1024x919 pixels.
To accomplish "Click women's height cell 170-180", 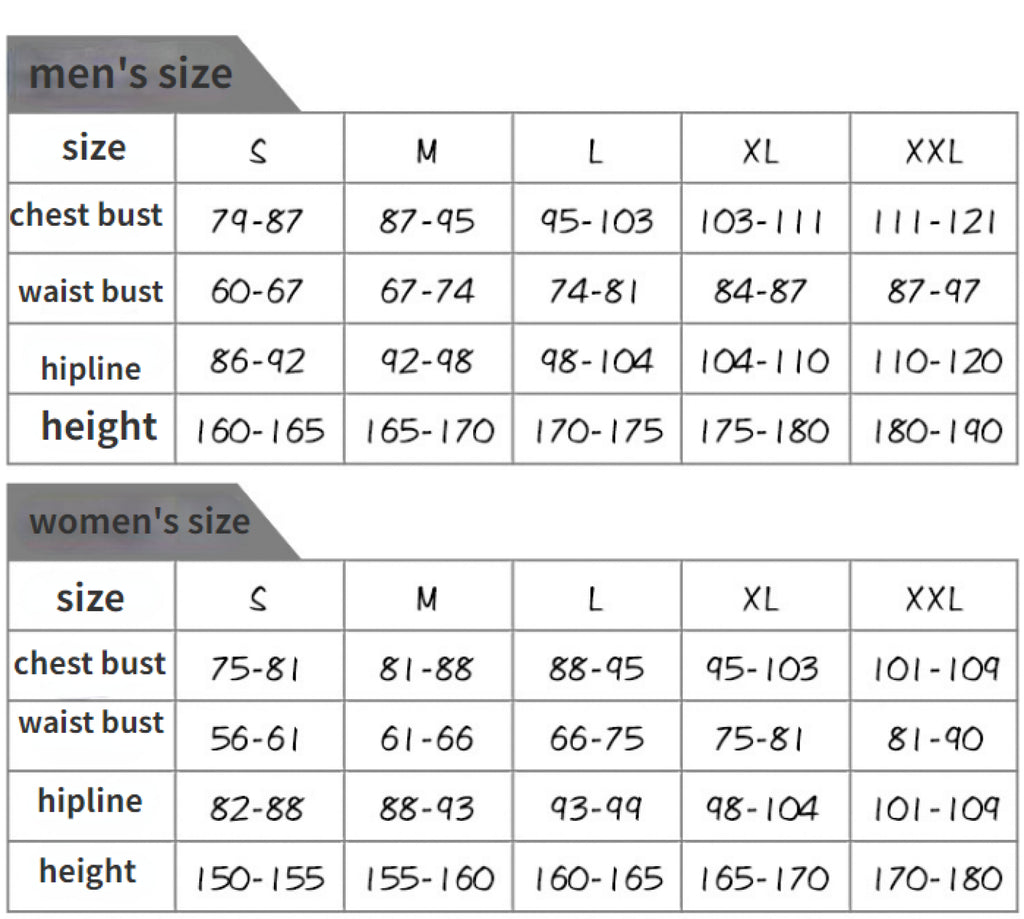I will pyautogui.click(x=936, y=879).
